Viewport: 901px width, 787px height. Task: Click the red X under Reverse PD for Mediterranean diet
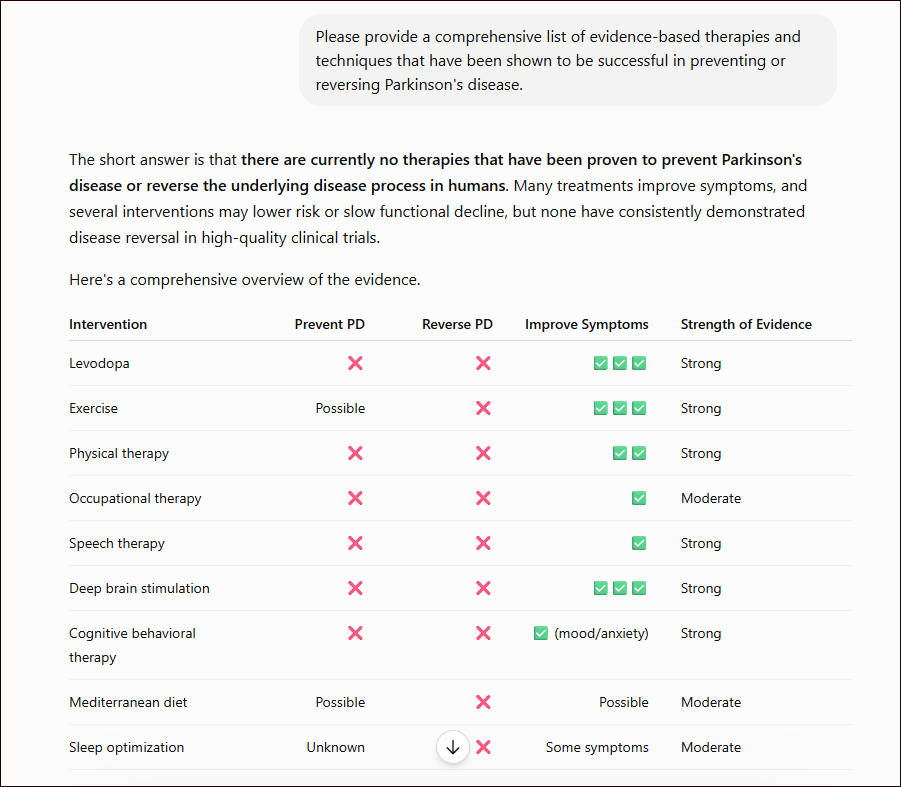tap(483, 702)
